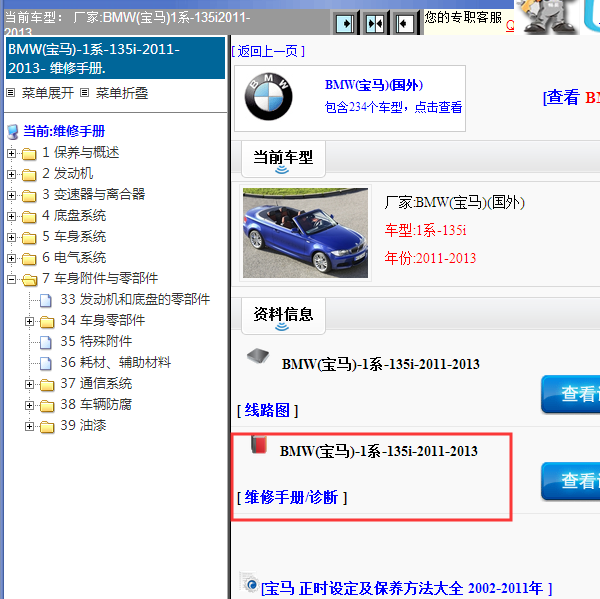Expand the 4 底盘系统 node
Image resolution: width=600 pixels, height=599 pixels.
[x=11, y=217]
